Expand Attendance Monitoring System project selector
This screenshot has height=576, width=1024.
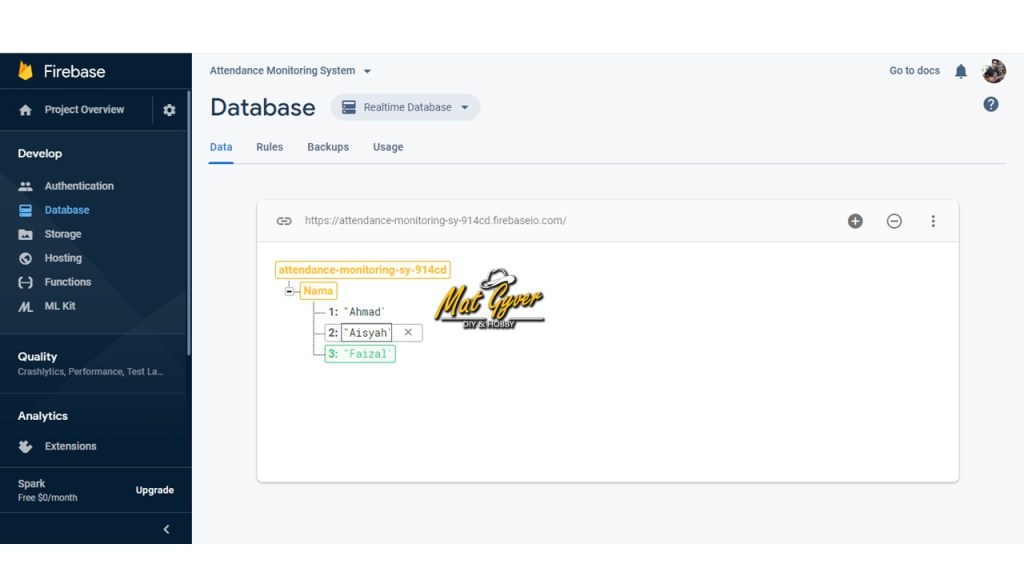click(290, 71)
